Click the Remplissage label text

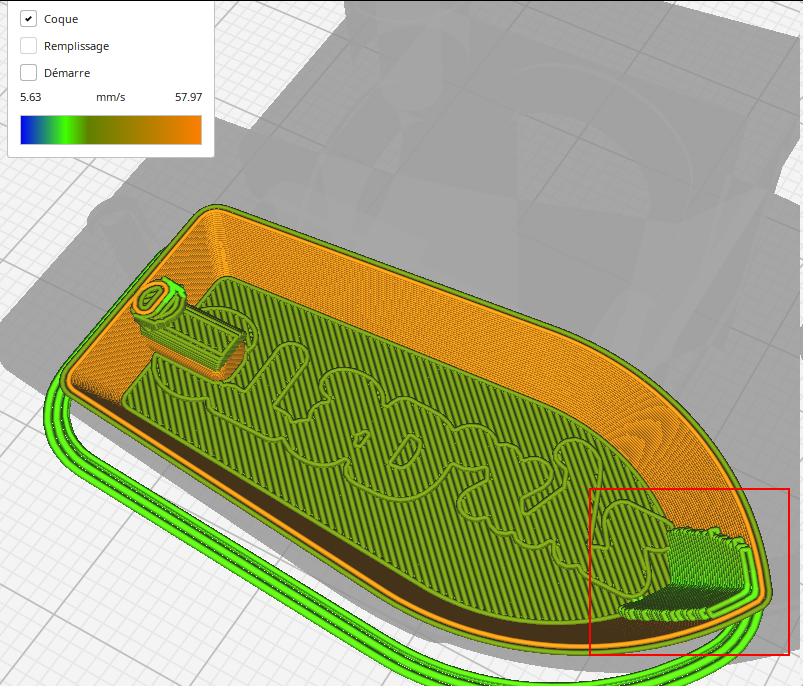76,46
